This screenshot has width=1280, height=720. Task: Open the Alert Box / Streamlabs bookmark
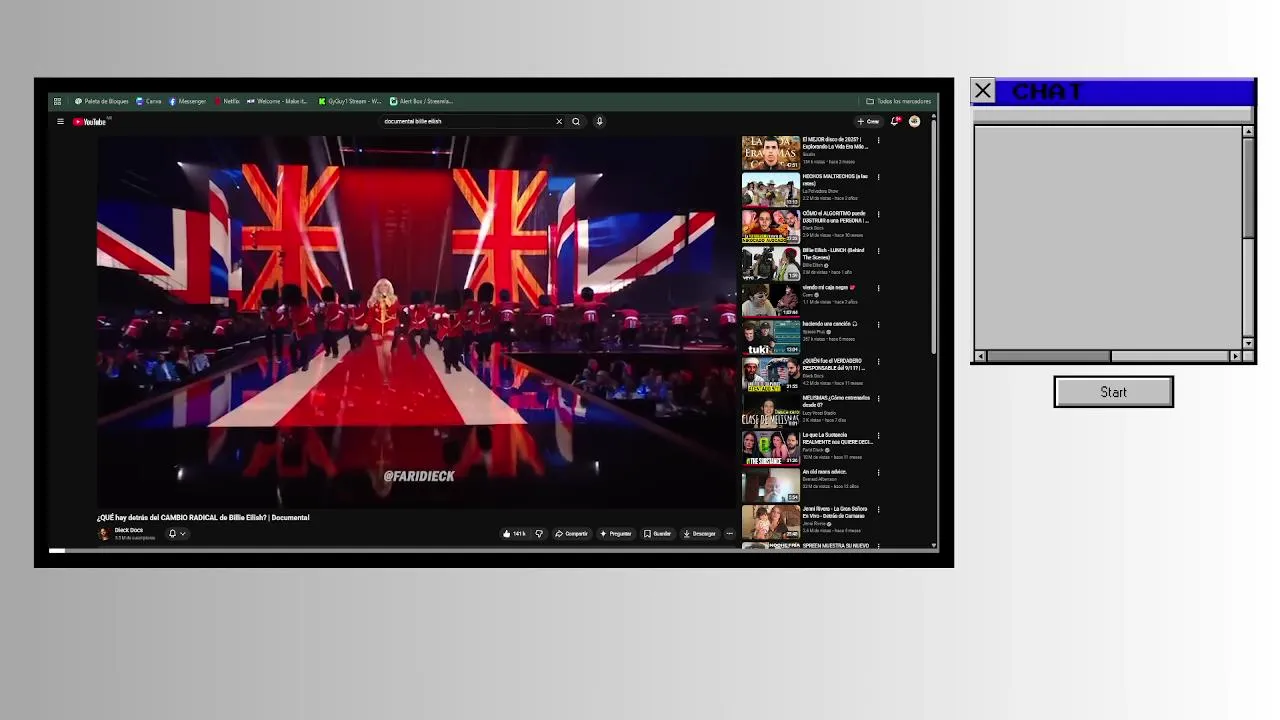coord(422,101)
